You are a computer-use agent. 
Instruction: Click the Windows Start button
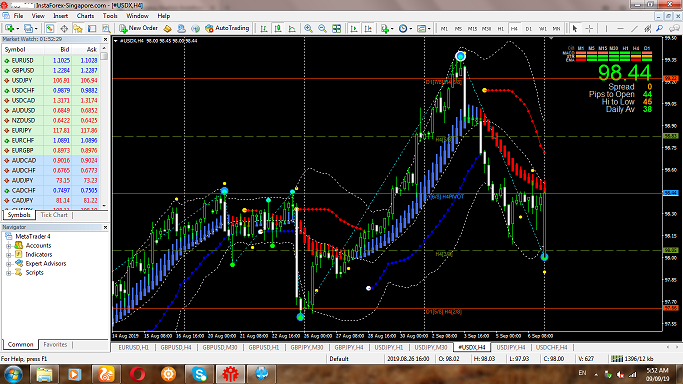coord(13,374)
